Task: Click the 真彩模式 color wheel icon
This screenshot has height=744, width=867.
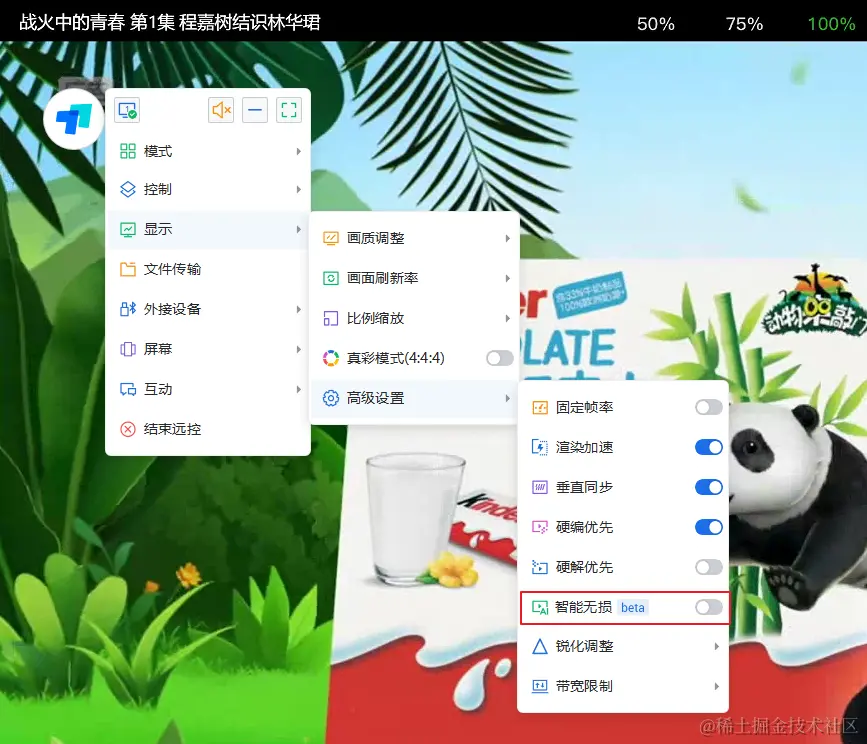Action: [x=331, y=358]
